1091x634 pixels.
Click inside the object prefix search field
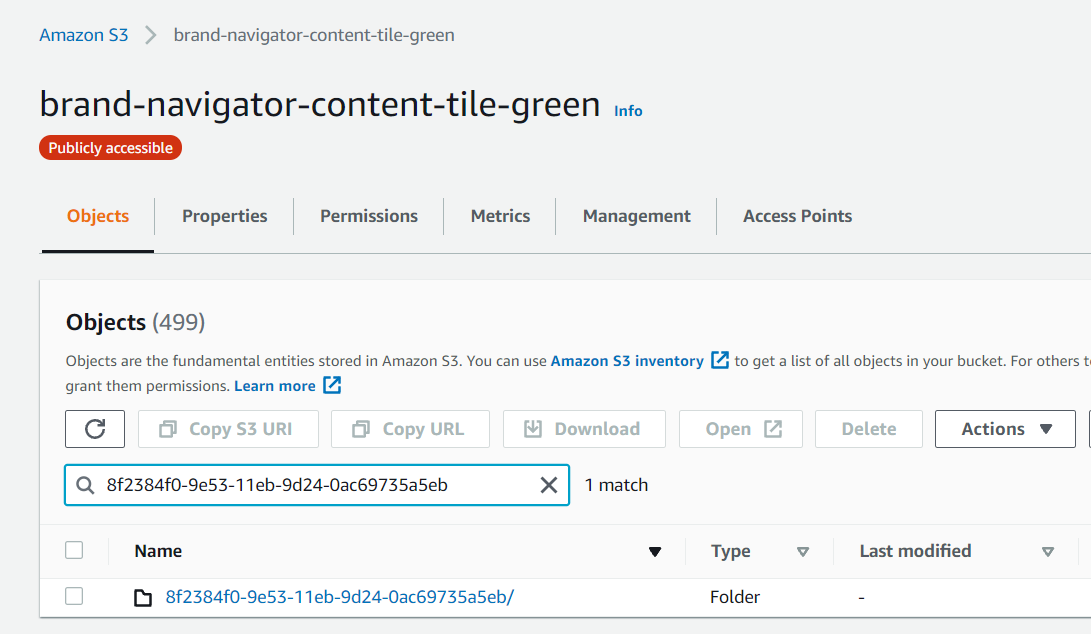pyautogui.click(x=317, y=485)
